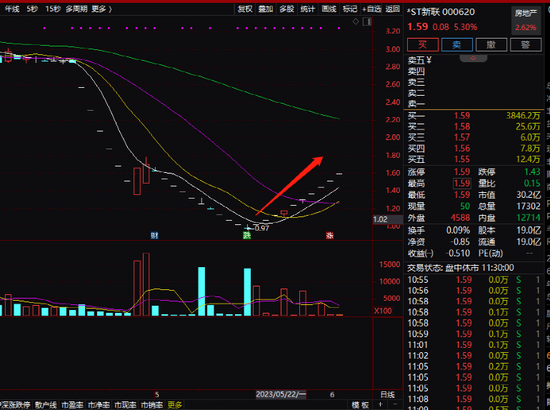Screen dimensions: 550x410
Task: Click the diamond marker icon above chart
Action: click(356, 22)
